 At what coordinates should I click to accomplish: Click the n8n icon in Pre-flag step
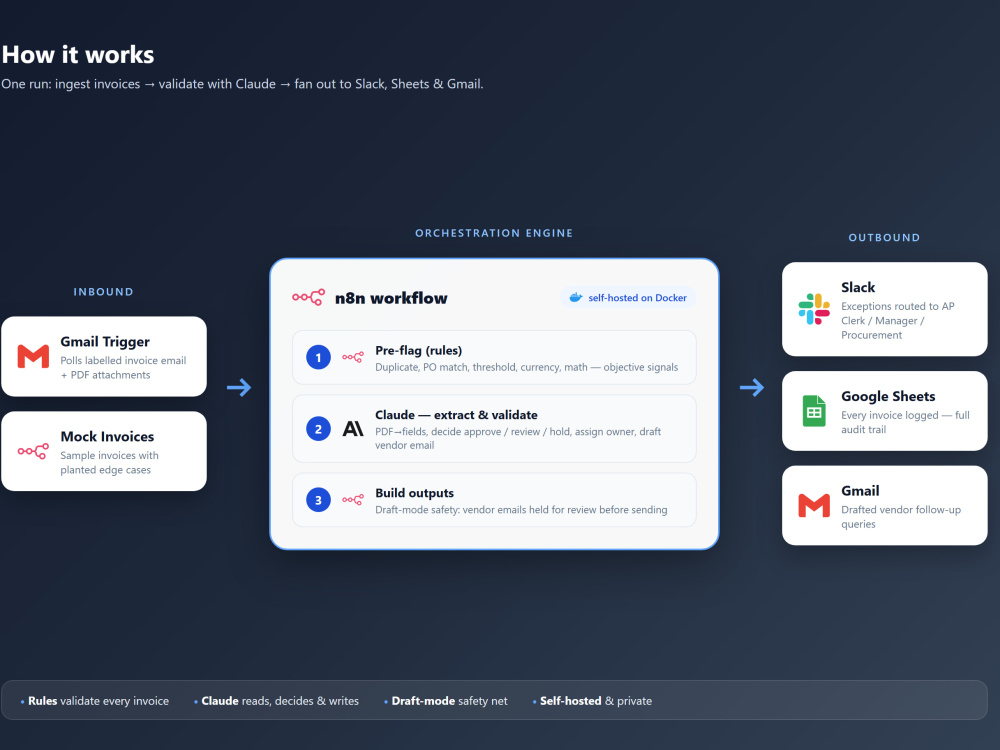[x=353, y=357]
